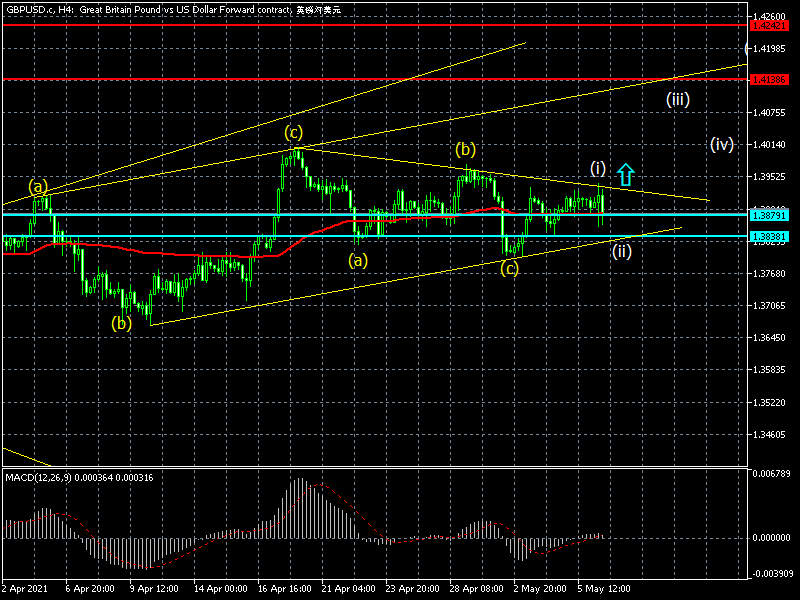Click the 9 Apr 12:00 time label
Image resolution: width=800 pixels, height=600 pixels.
tap(154, 588)
